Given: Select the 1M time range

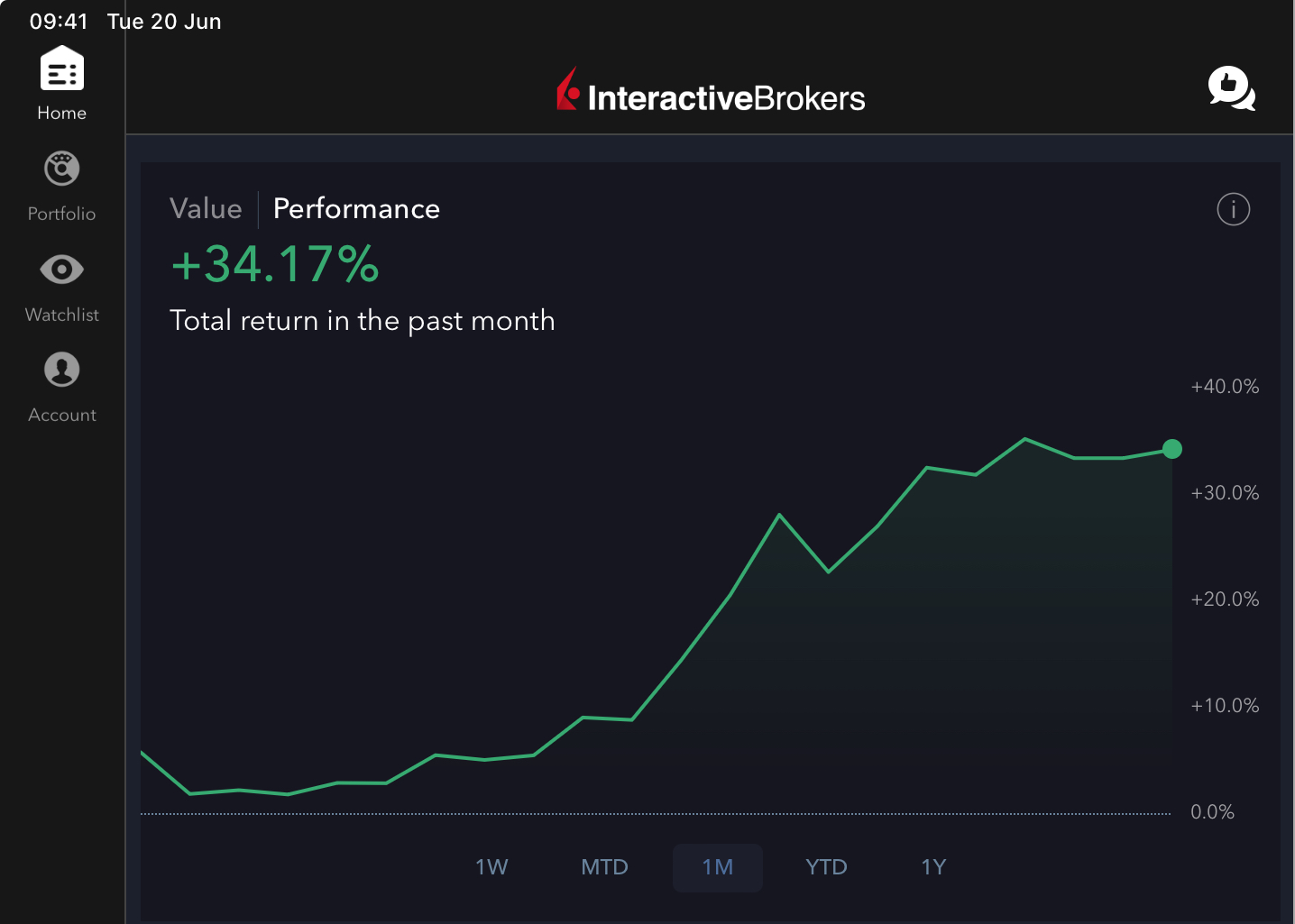Looking at the screenshot, I should pos(718,867).
